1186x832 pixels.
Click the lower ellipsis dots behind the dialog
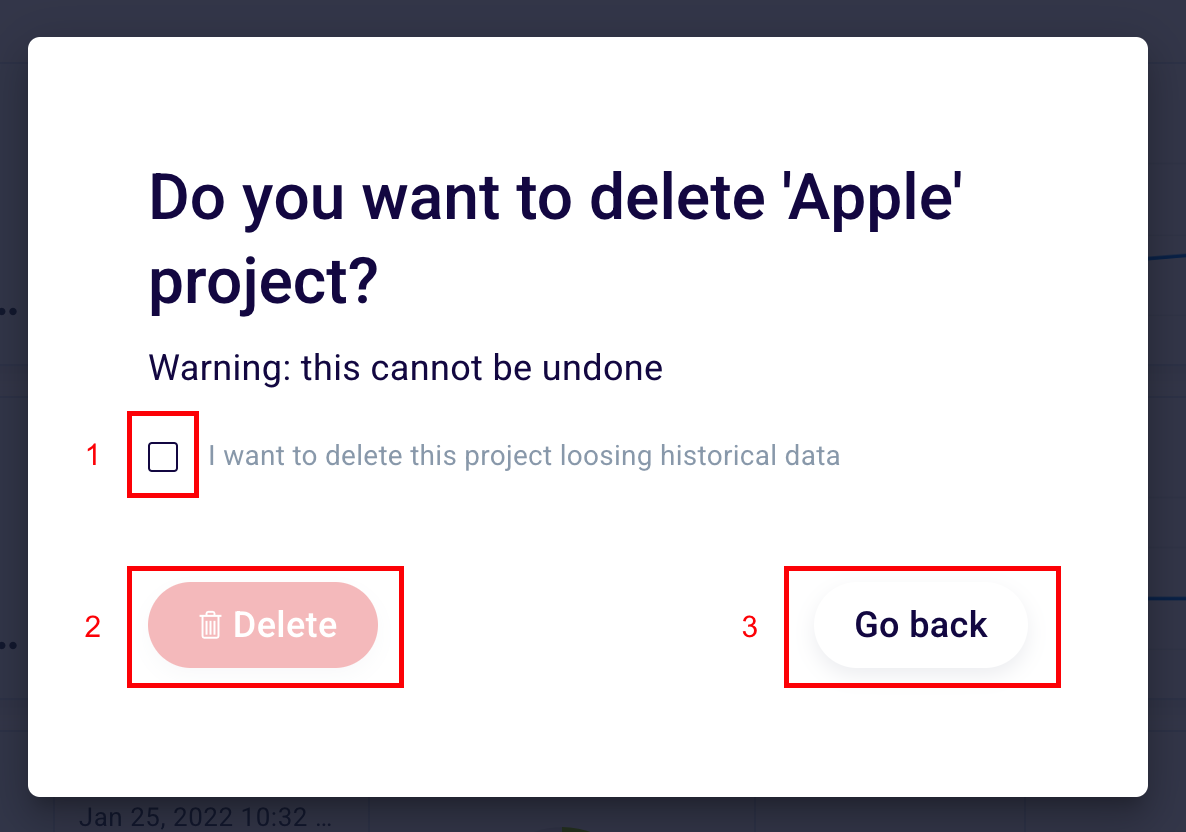(8, 645)
